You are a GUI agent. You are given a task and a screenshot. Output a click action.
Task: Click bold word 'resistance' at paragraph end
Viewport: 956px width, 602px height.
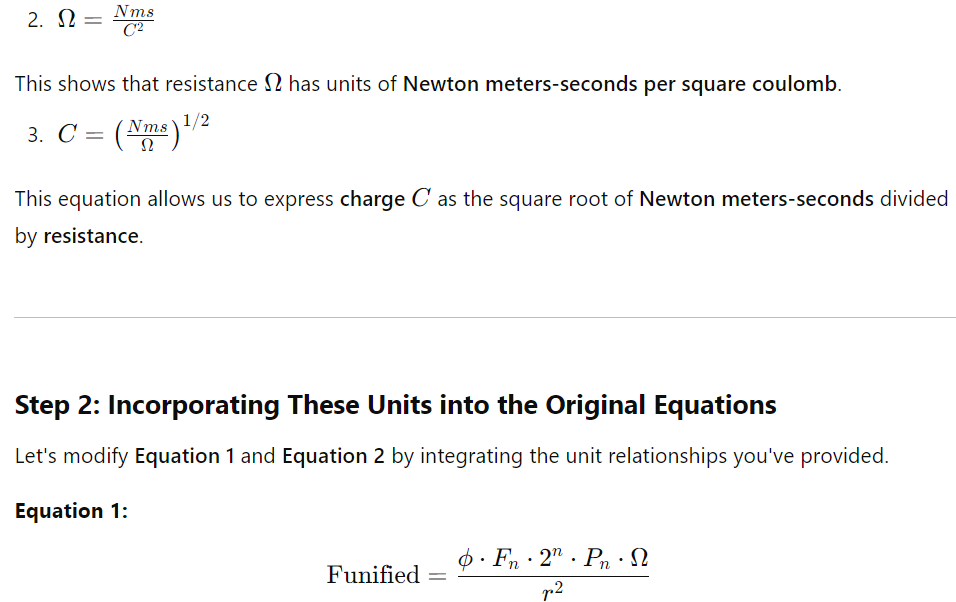pyautogui.click(x=91, y=235)
